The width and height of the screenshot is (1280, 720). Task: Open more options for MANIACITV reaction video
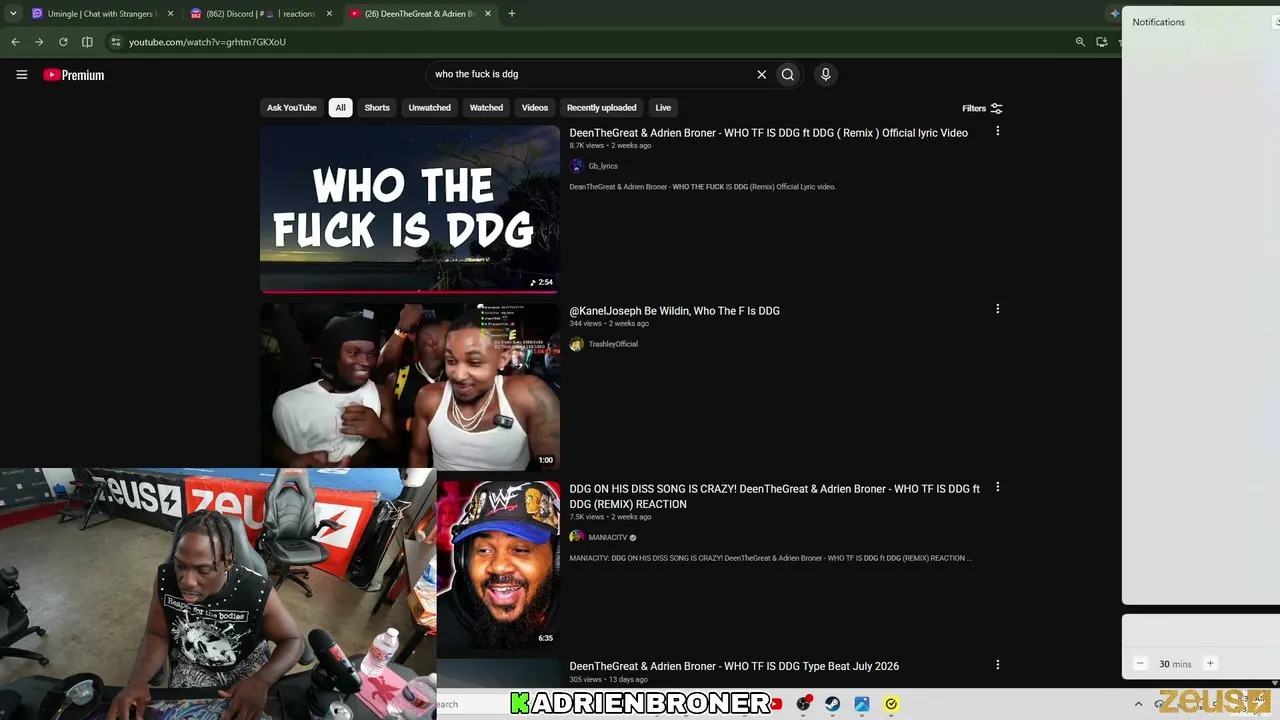pyautogui.click(x=997, y=487)
